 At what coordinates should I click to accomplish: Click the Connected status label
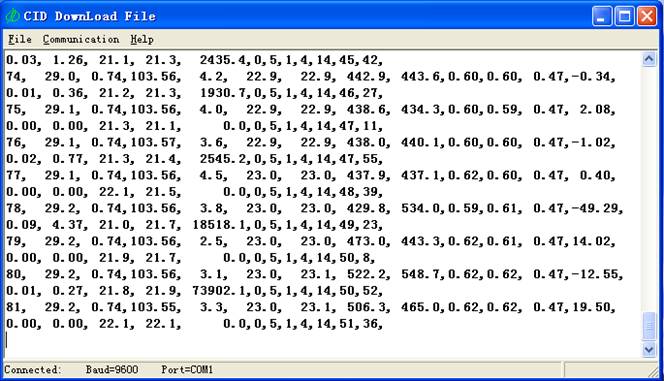(33, 370)
